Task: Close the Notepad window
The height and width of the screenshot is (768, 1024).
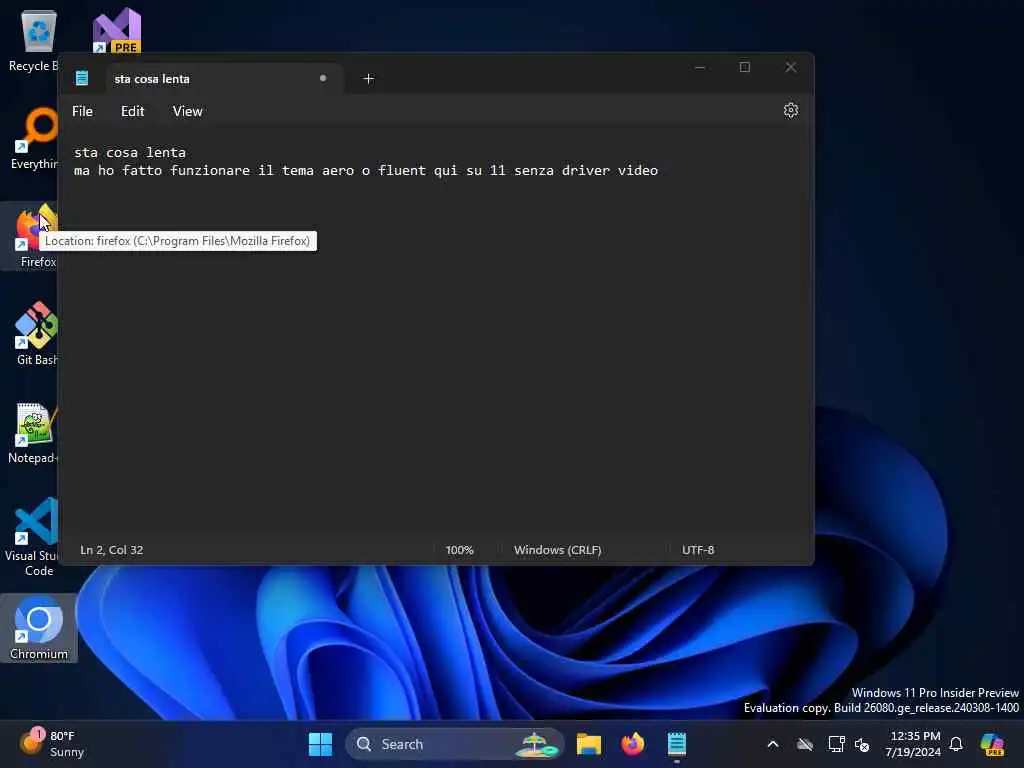Action: tap(790, 67)
